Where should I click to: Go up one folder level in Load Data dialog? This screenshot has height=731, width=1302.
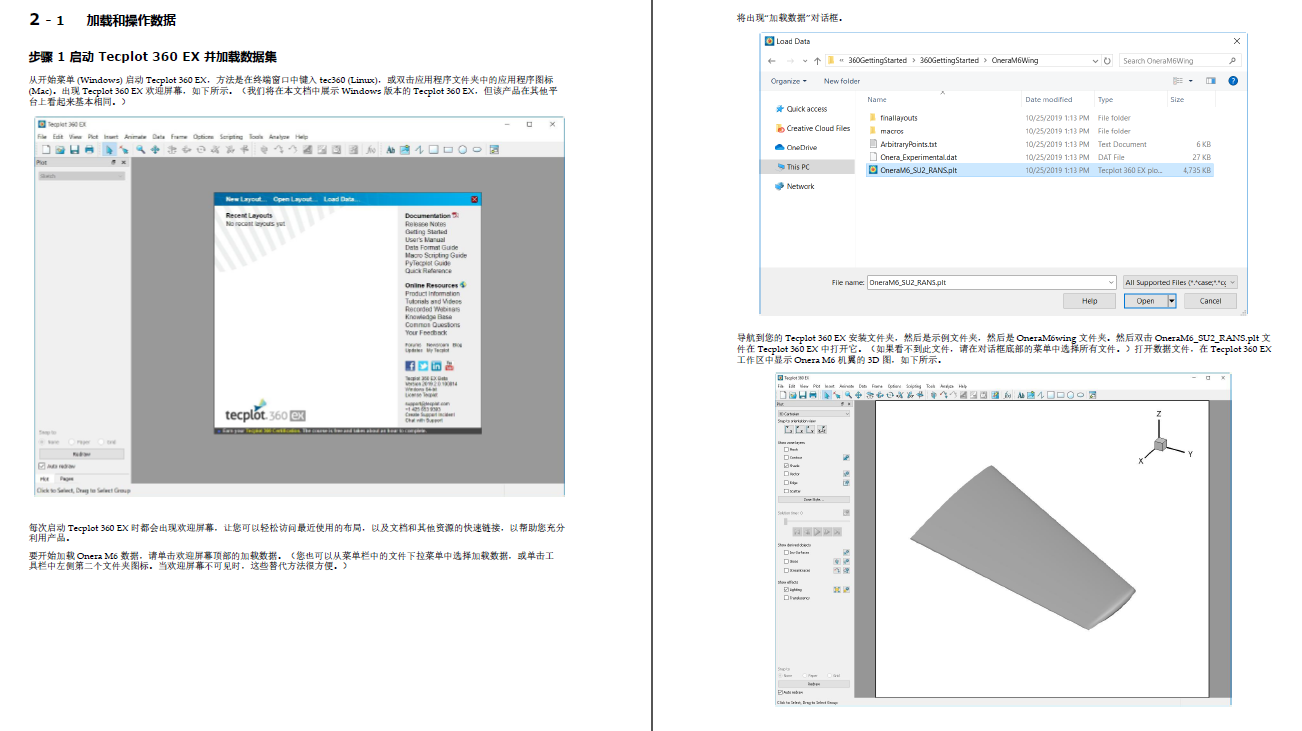click(x=818, y=60)
